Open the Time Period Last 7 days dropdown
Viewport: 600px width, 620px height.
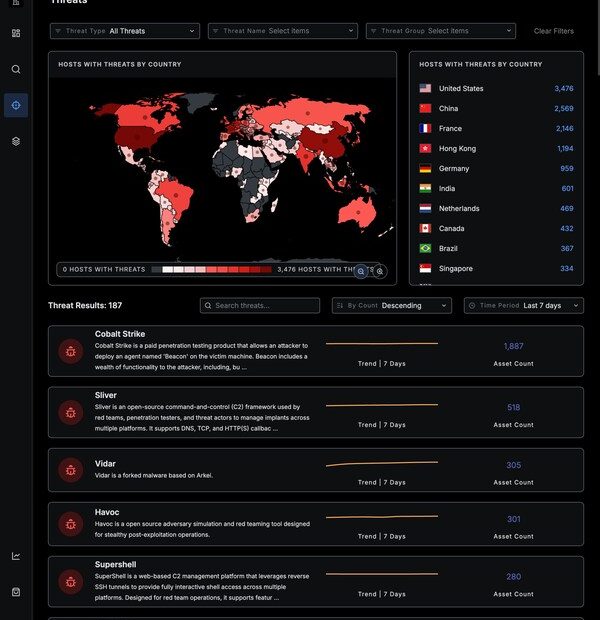tap(524, 305)
